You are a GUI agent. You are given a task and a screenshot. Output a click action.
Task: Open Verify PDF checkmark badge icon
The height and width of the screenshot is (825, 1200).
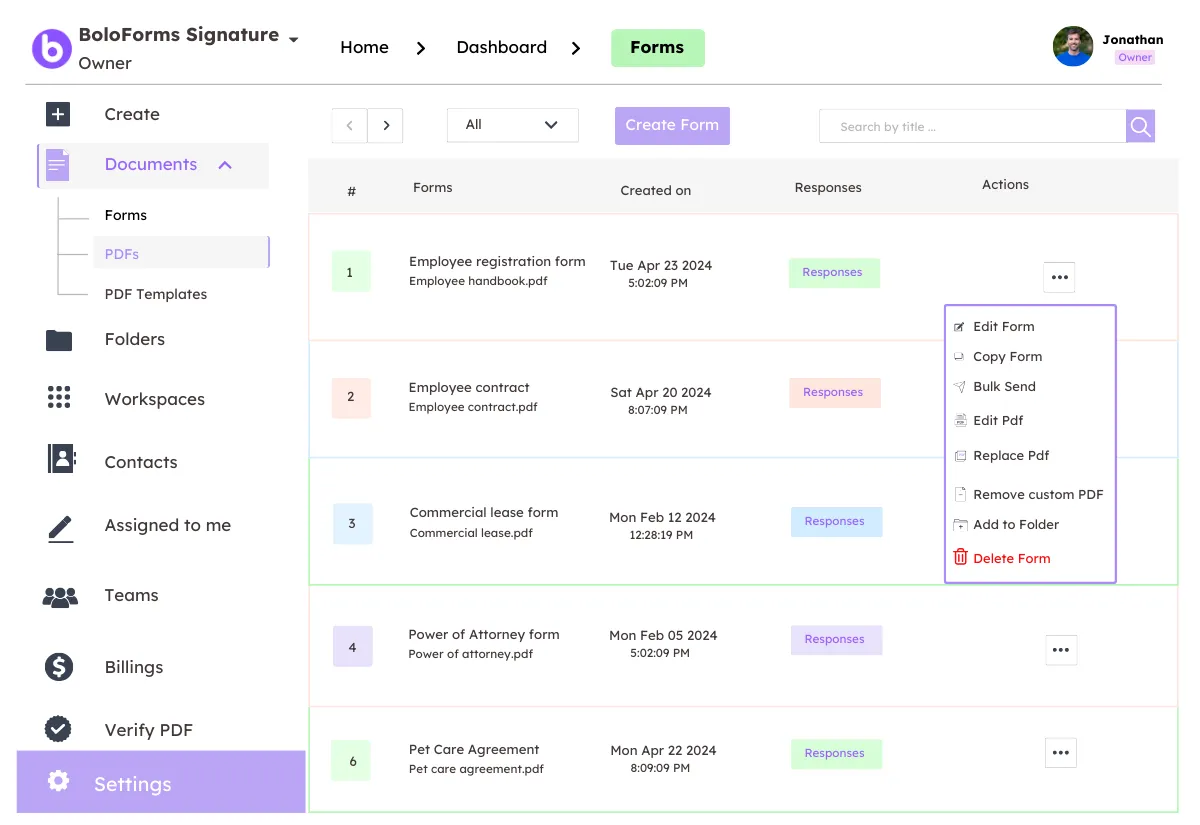coord(59,729)
